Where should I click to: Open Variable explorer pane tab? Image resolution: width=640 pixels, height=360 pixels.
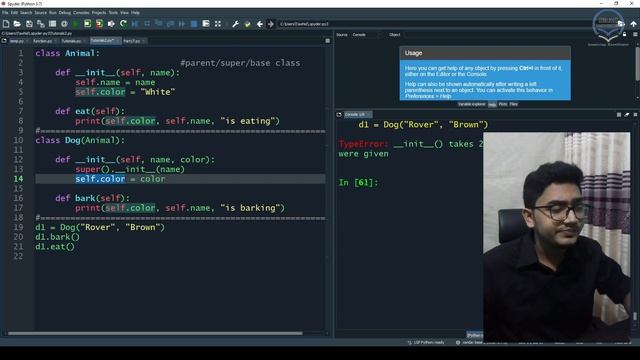[x=471, y=104]
